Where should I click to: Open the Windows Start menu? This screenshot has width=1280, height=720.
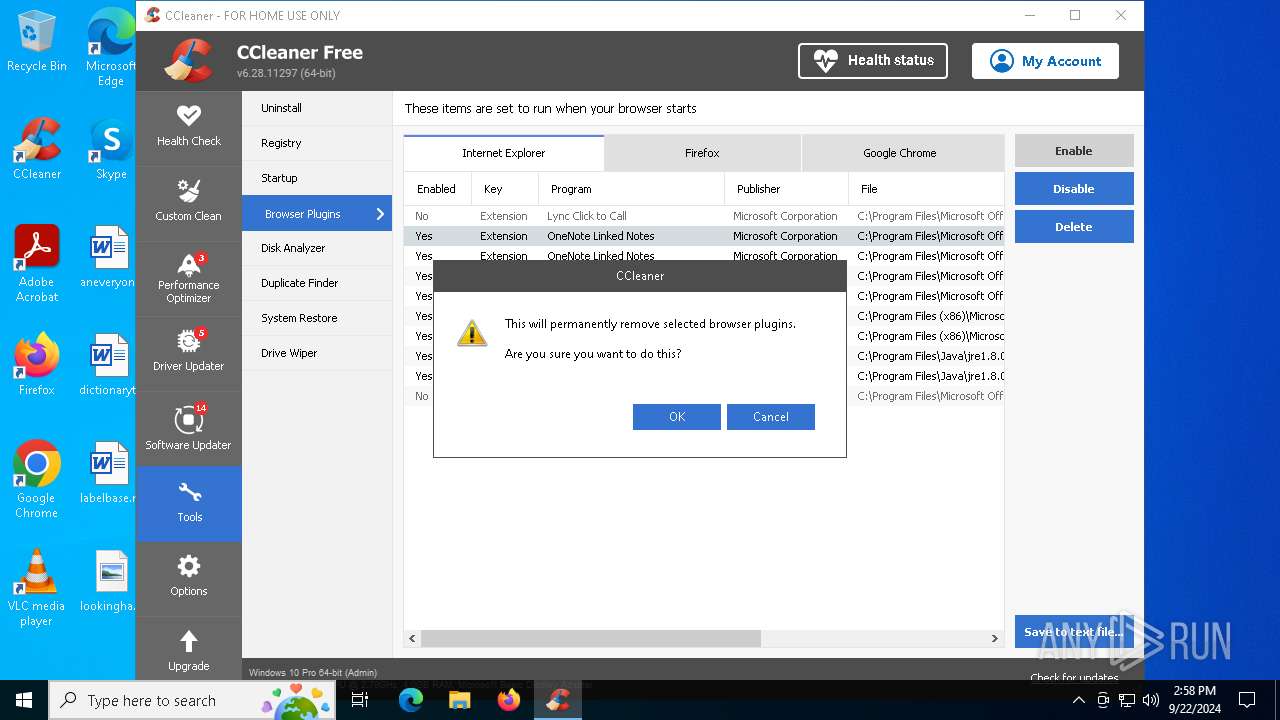[x=24, y=700]
